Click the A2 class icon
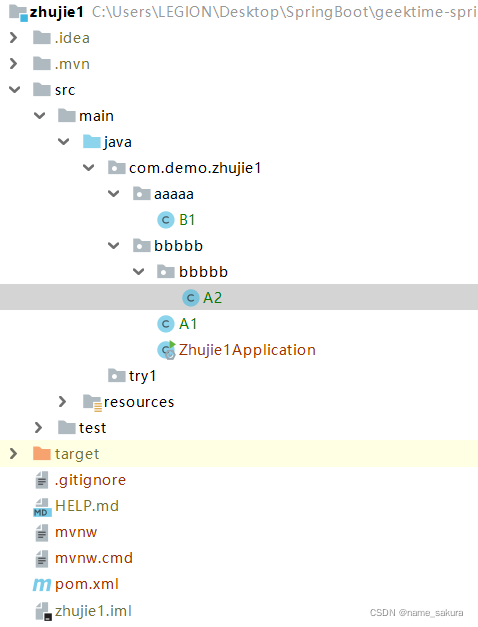The image size is (478, 627). pyautogui.click(x=190, y=298)
